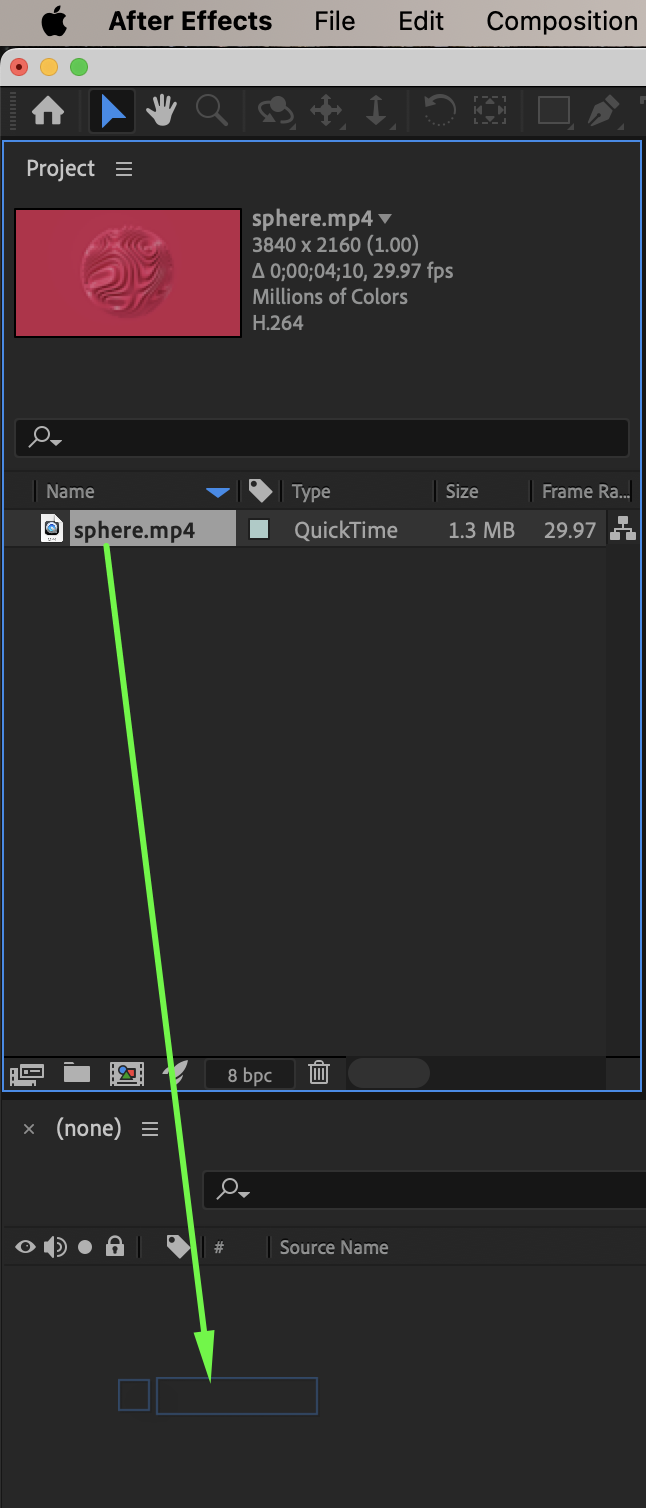The width and height of the screenshot is (646, 1508).
Task: Select the Pen tool
Action: 603,111
